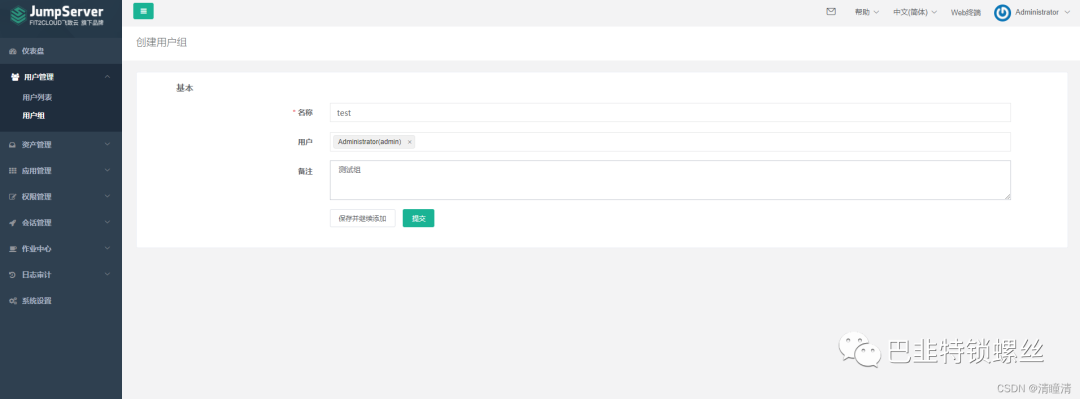
Task: Toggle sidebar with green hamburger button
Action: pyautogui.click(x=143, y=11)
